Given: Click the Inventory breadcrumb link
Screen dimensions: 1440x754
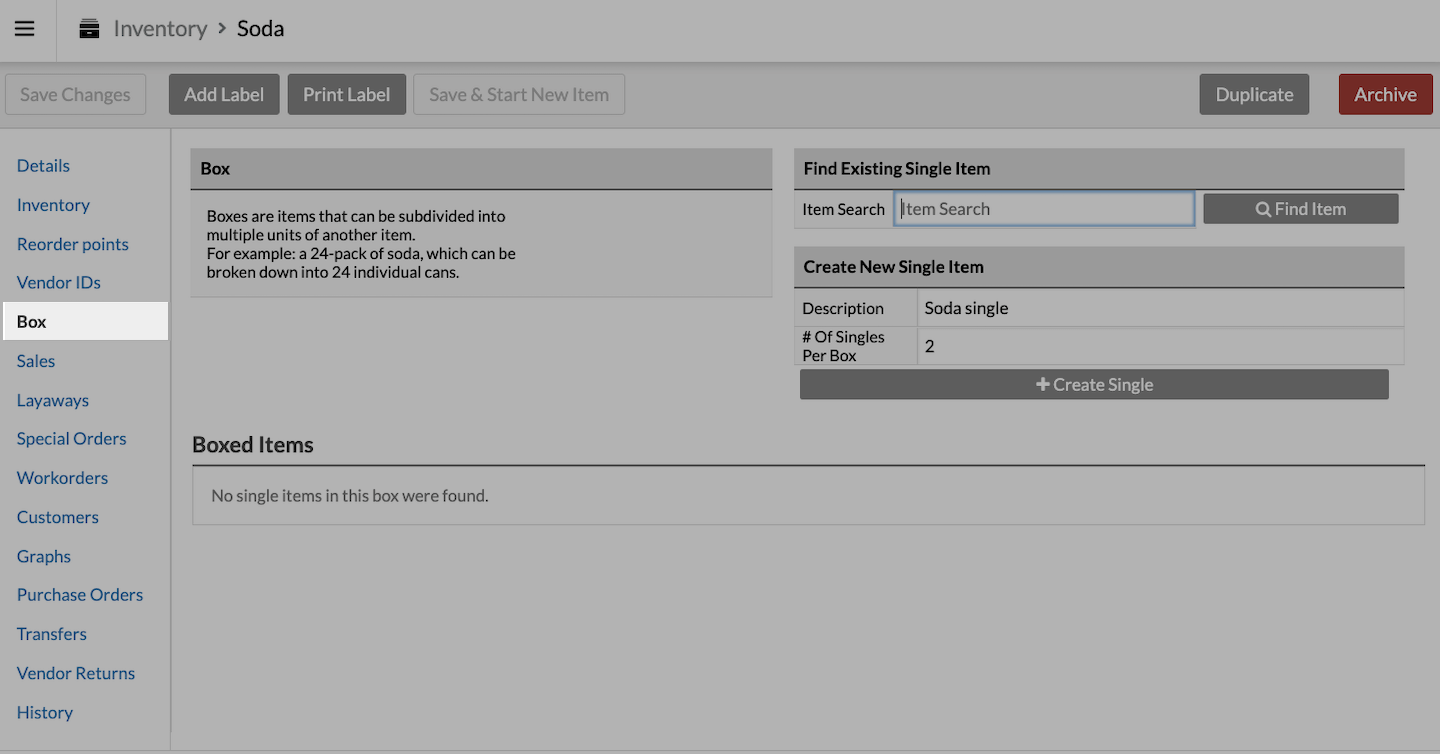Looking at the screenshot, I should point(160,29).
